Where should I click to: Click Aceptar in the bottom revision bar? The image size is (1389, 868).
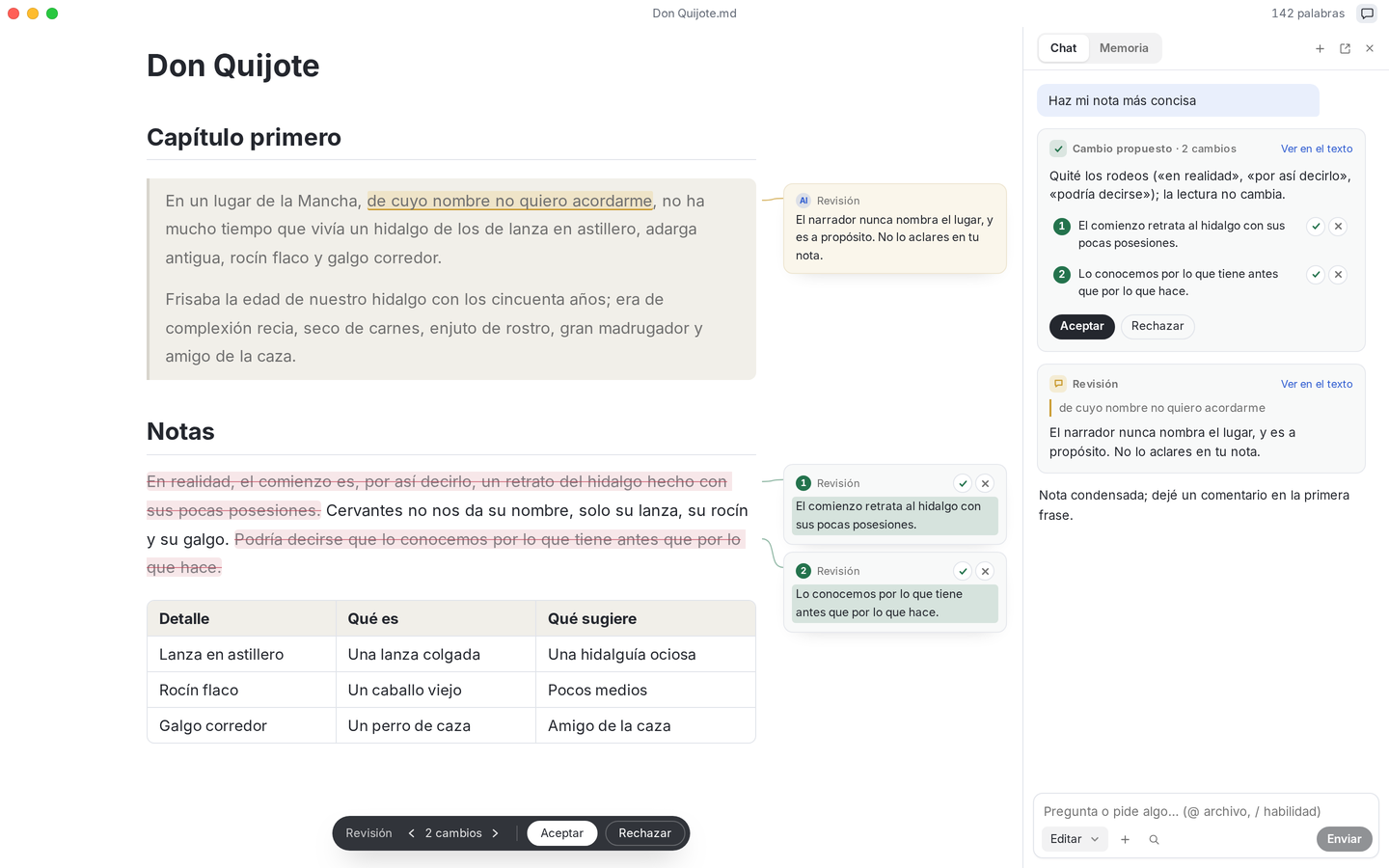point(562,833)
